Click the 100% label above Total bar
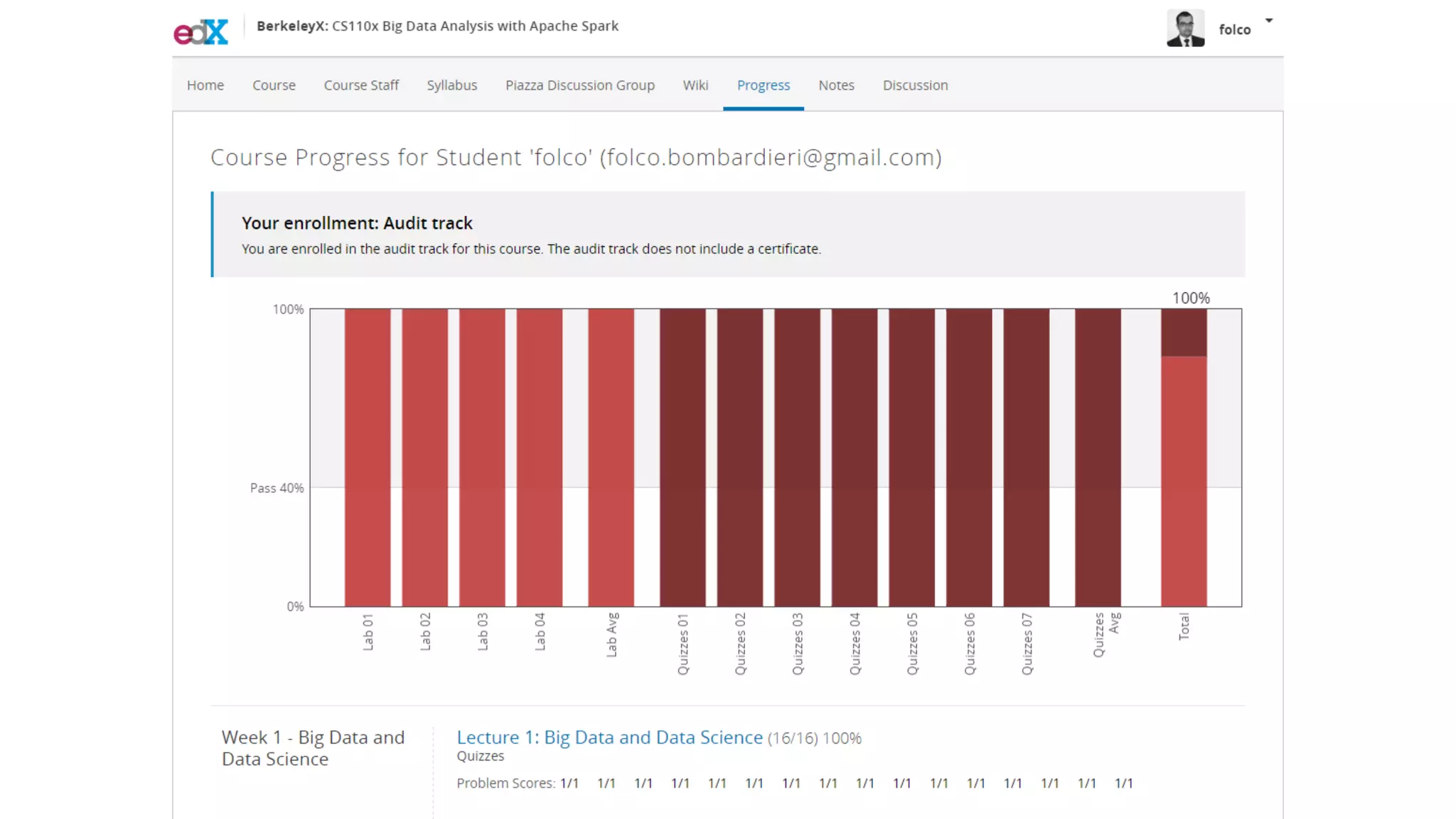1456x819 pixels. (1191, 298)
